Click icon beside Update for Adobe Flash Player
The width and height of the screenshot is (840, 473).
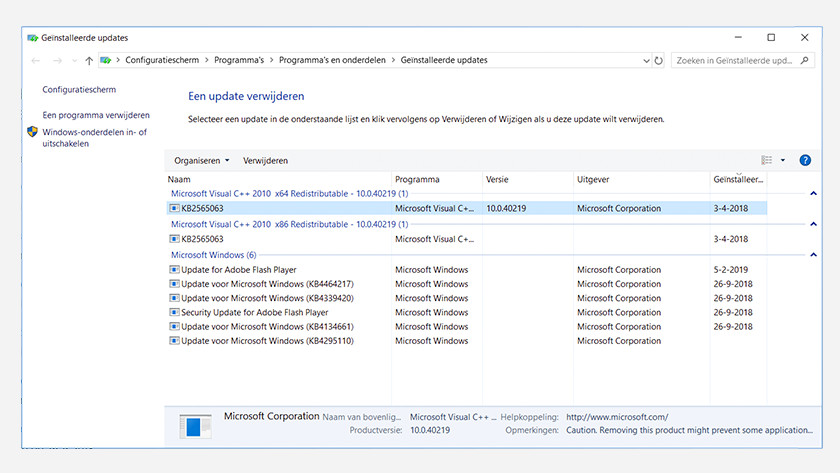click(174, 269)
